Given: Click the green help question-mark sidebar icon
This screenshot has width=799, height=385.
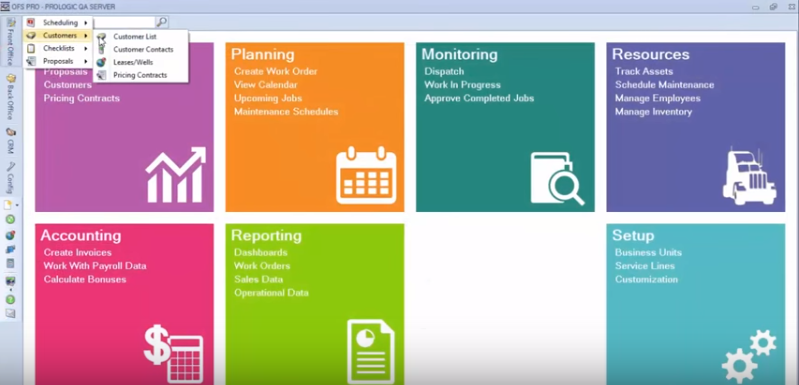Looking at the screenshot, I should coord(10,299).
